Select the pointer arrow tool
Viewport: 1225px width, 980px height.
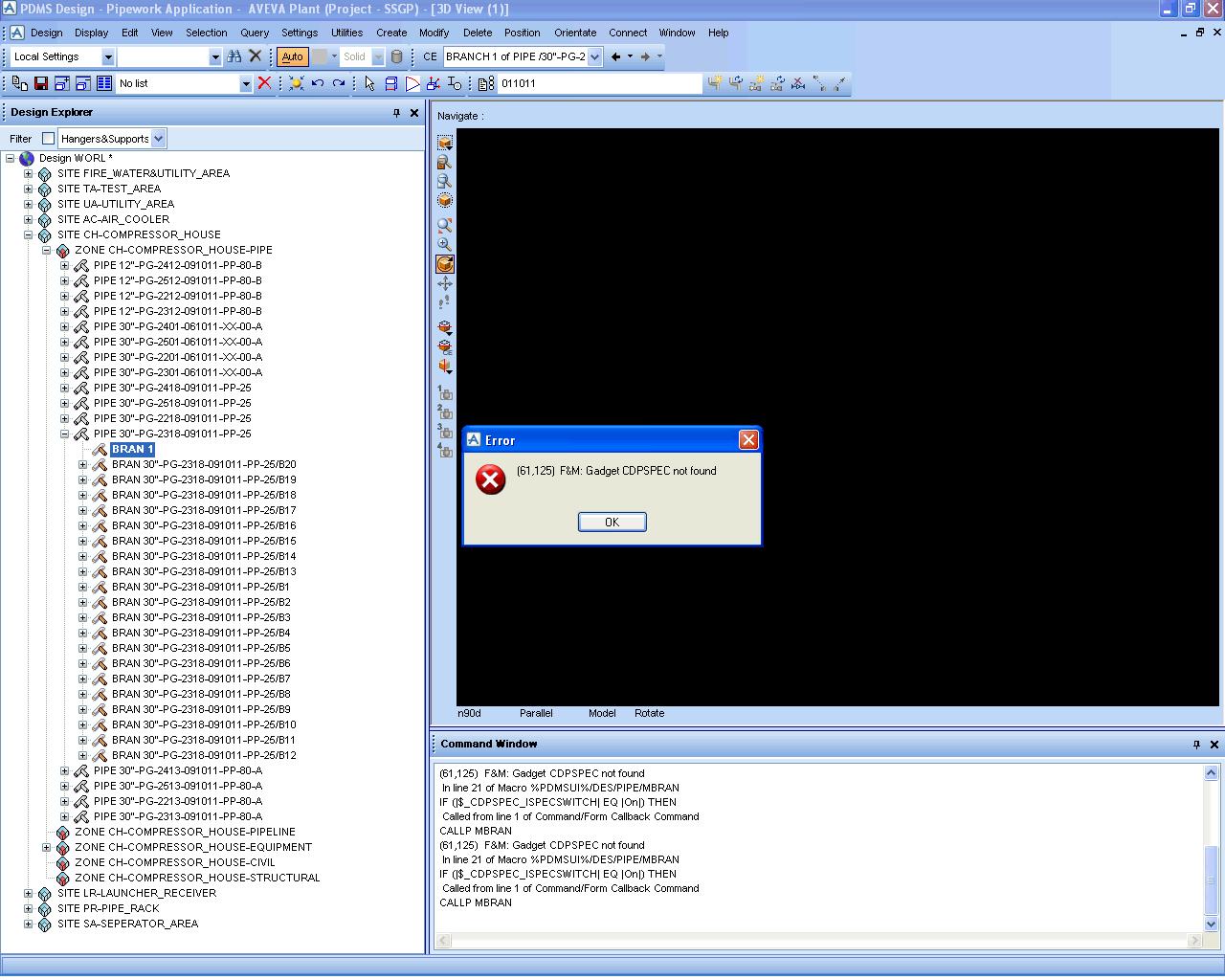[x=370, y=83]
